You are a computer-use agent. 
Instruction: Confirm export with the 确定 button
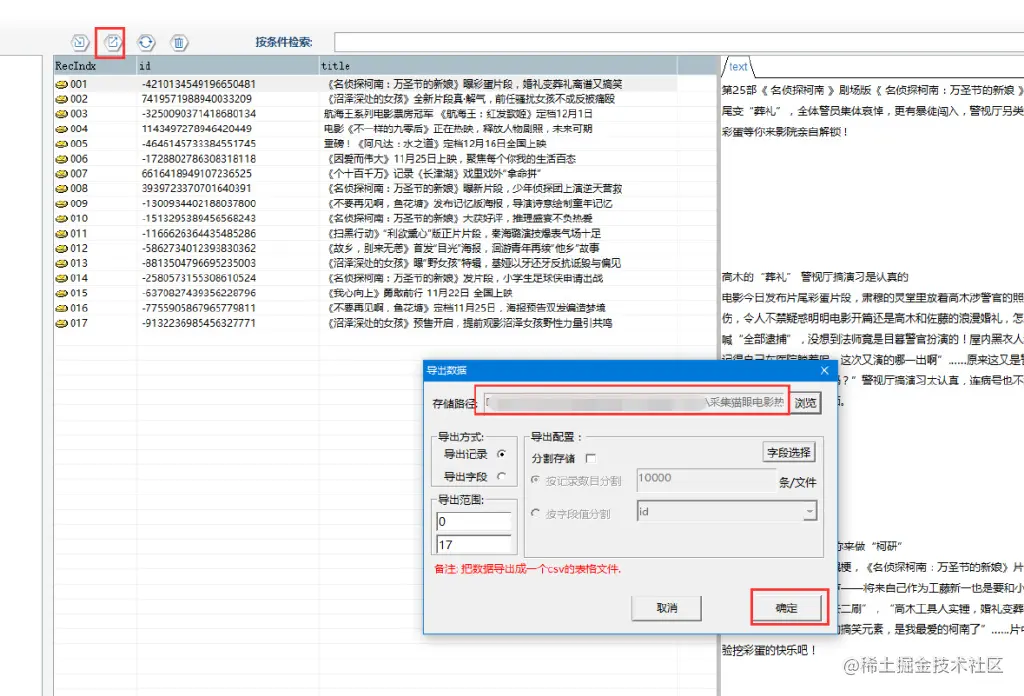[x=786, y=608]
